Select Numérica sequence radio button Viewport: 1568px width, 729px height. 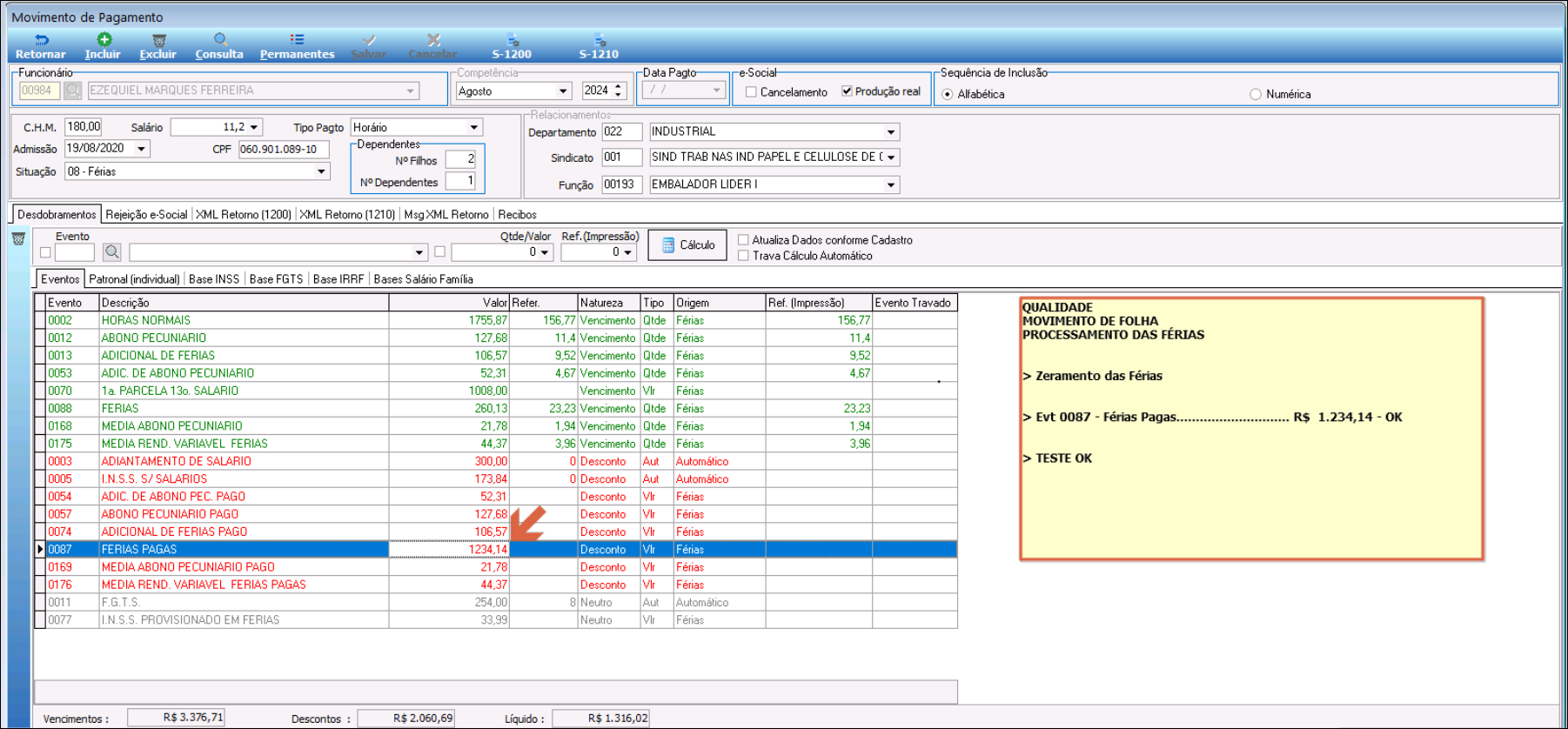point(1256,94)
